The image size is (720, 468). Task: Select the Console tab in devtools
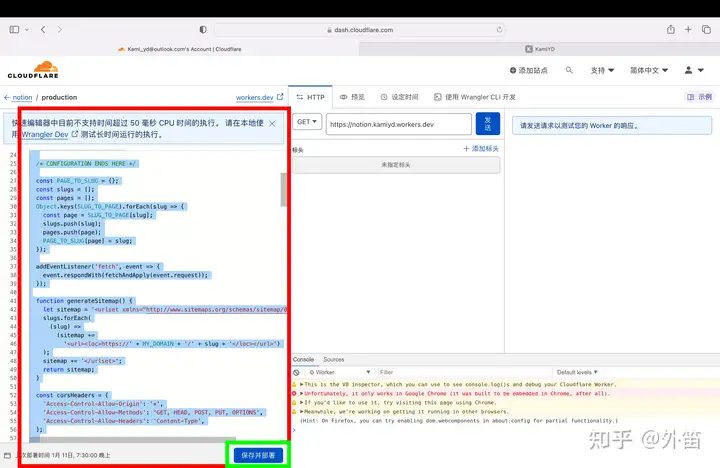click(303, 360)
